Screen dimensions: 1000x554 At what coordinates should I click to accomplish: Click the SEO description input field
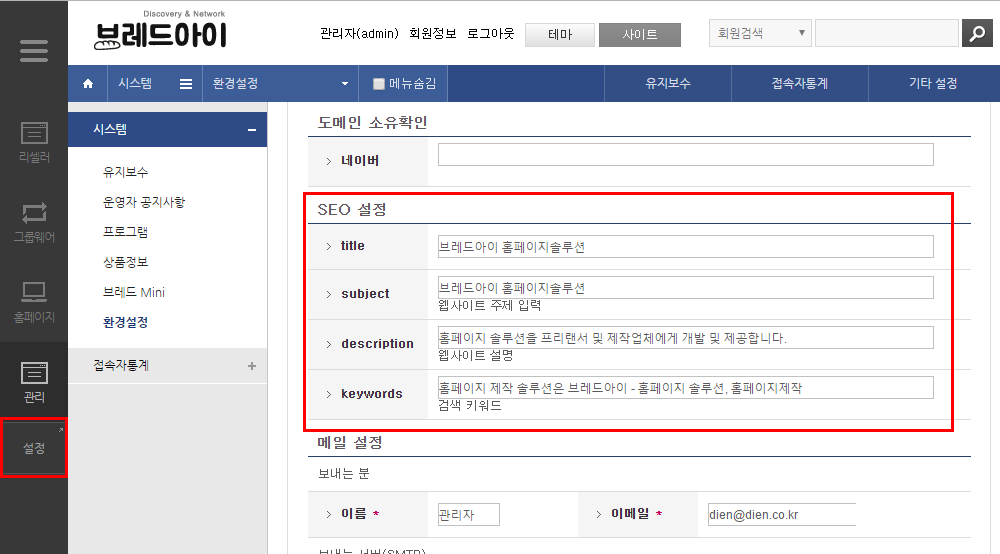(685, 337)
